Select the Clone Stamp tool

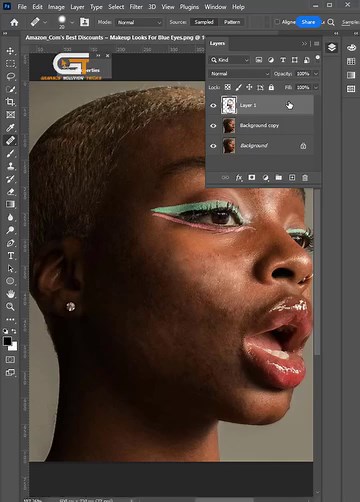(x=10, y=166)
